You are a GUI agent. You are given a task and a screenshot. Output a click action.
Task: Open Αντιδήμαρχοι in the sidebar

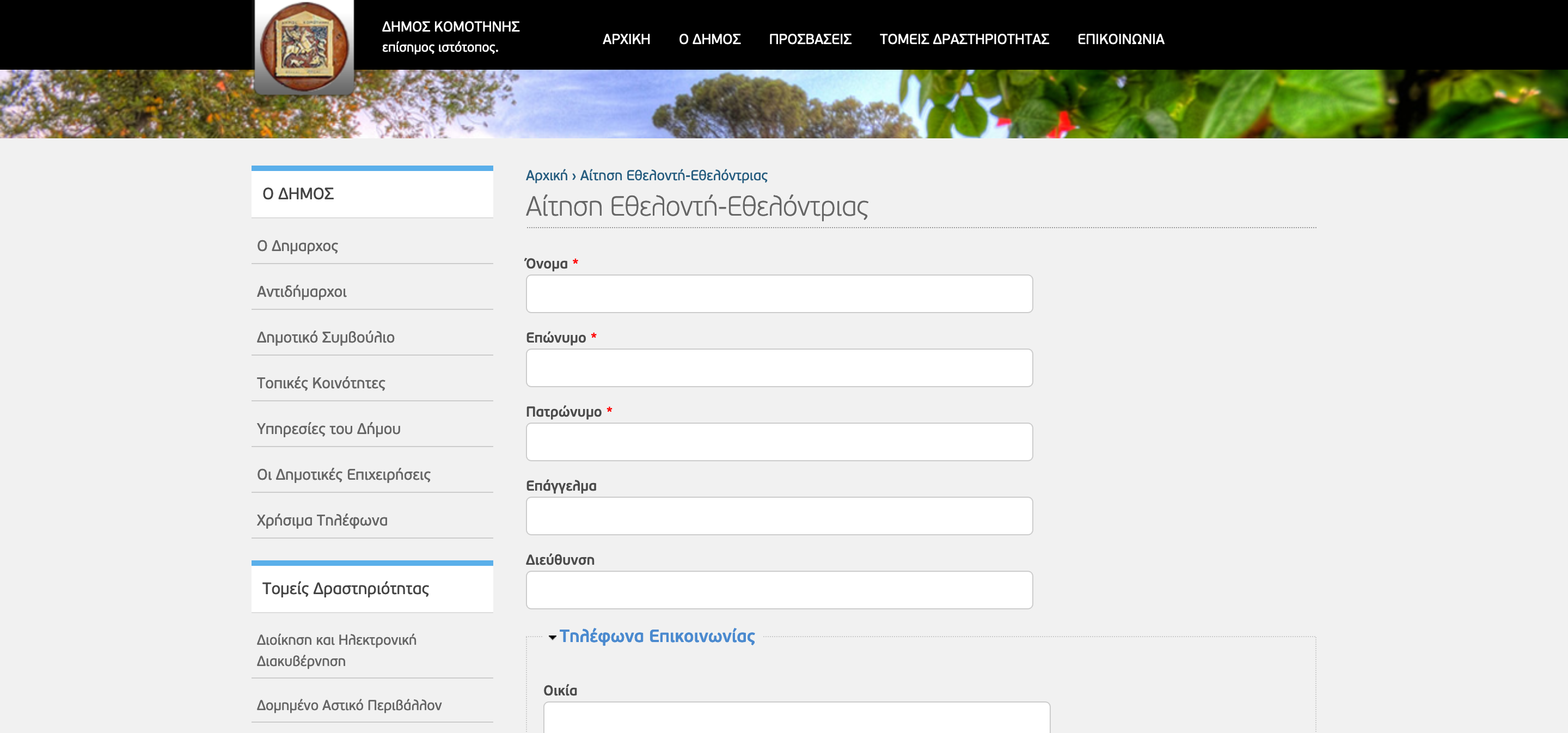click(301, 291)
